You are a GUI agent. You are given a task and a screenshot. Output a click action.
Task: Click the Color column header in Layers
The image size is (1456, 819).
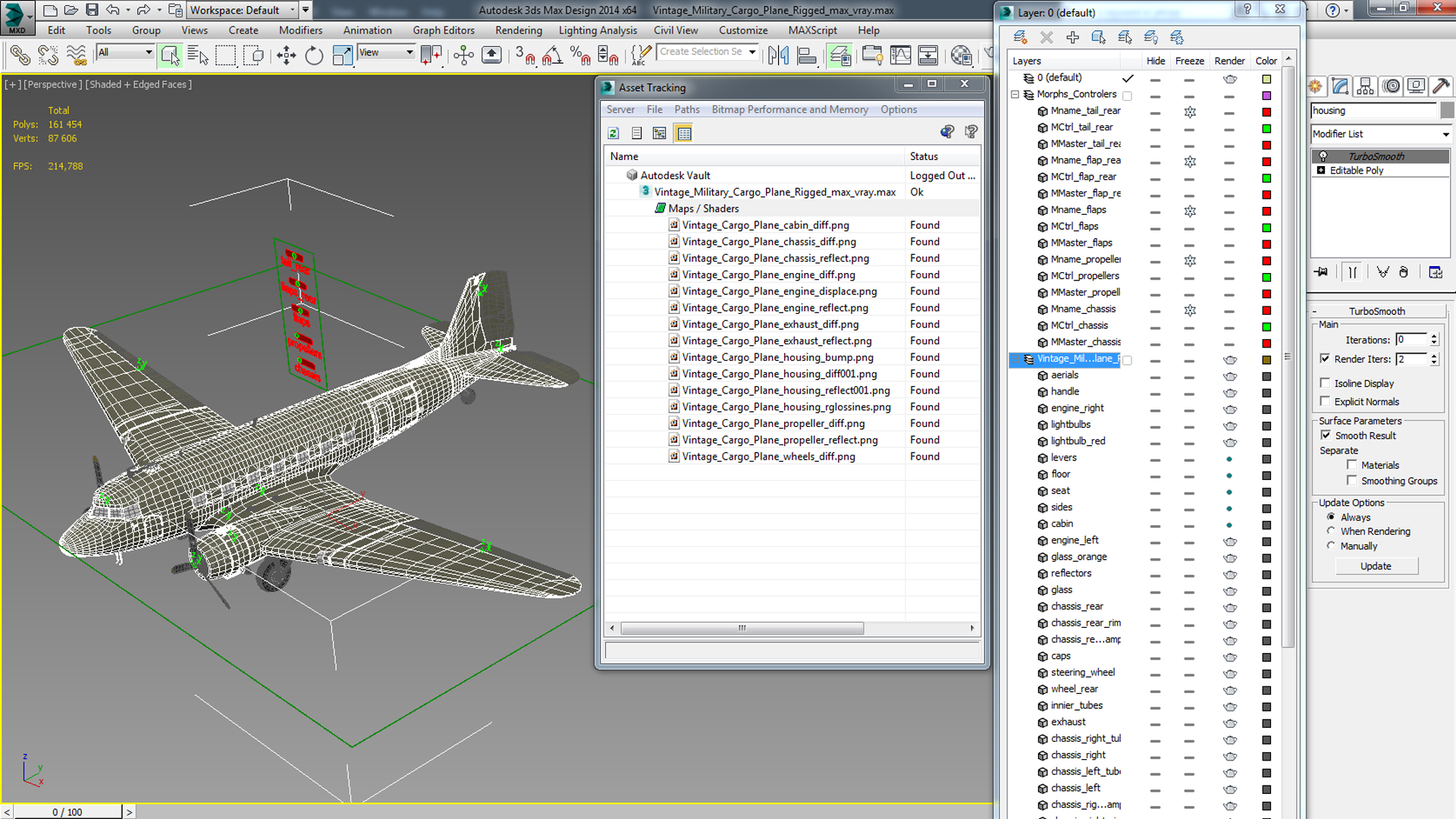click(x=1266, y=61)
